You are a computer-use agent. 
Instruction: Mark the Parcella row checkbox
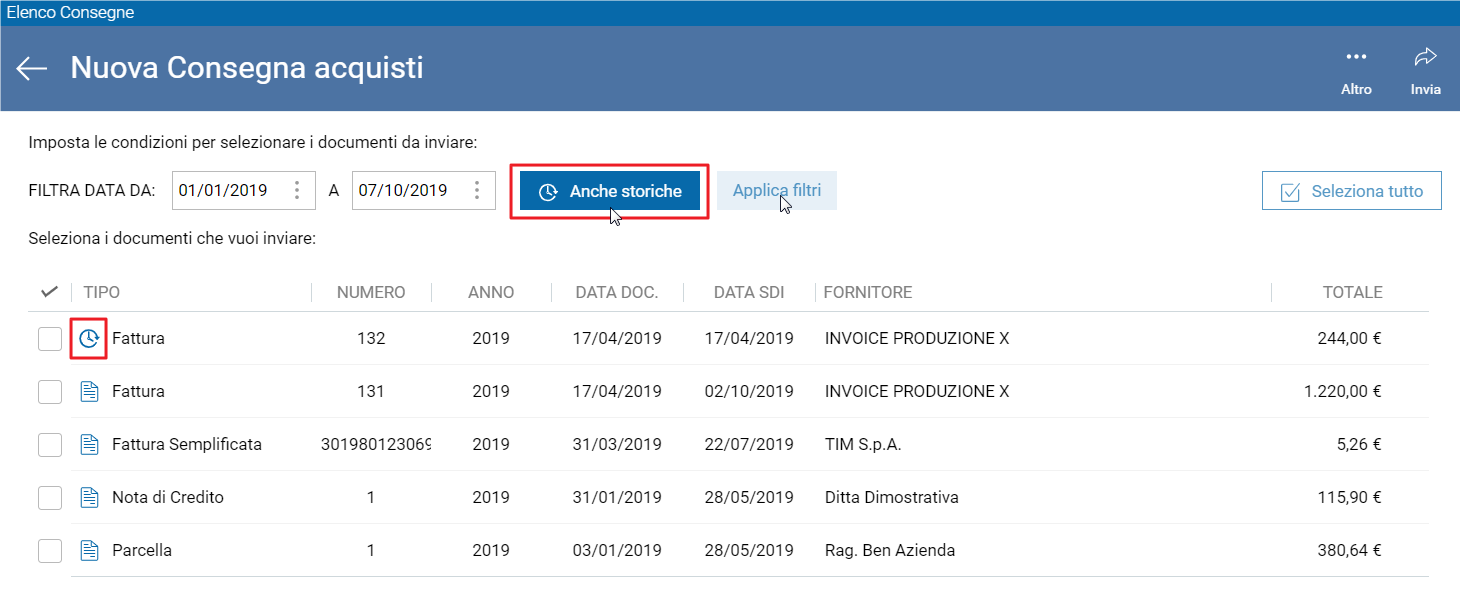click(x=50, y=550)
